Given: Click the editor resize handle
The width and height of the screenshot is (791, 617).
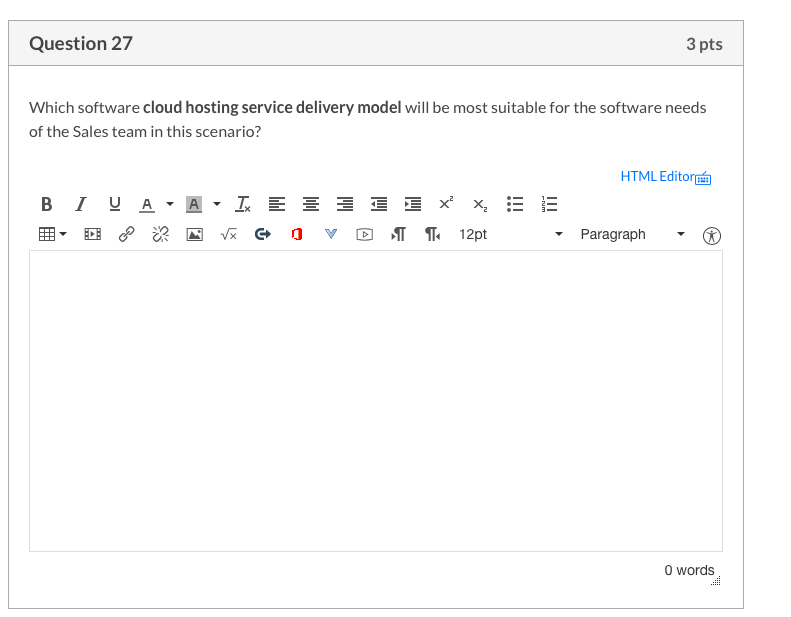Looking at the screenshot, I should click(716, 581).
